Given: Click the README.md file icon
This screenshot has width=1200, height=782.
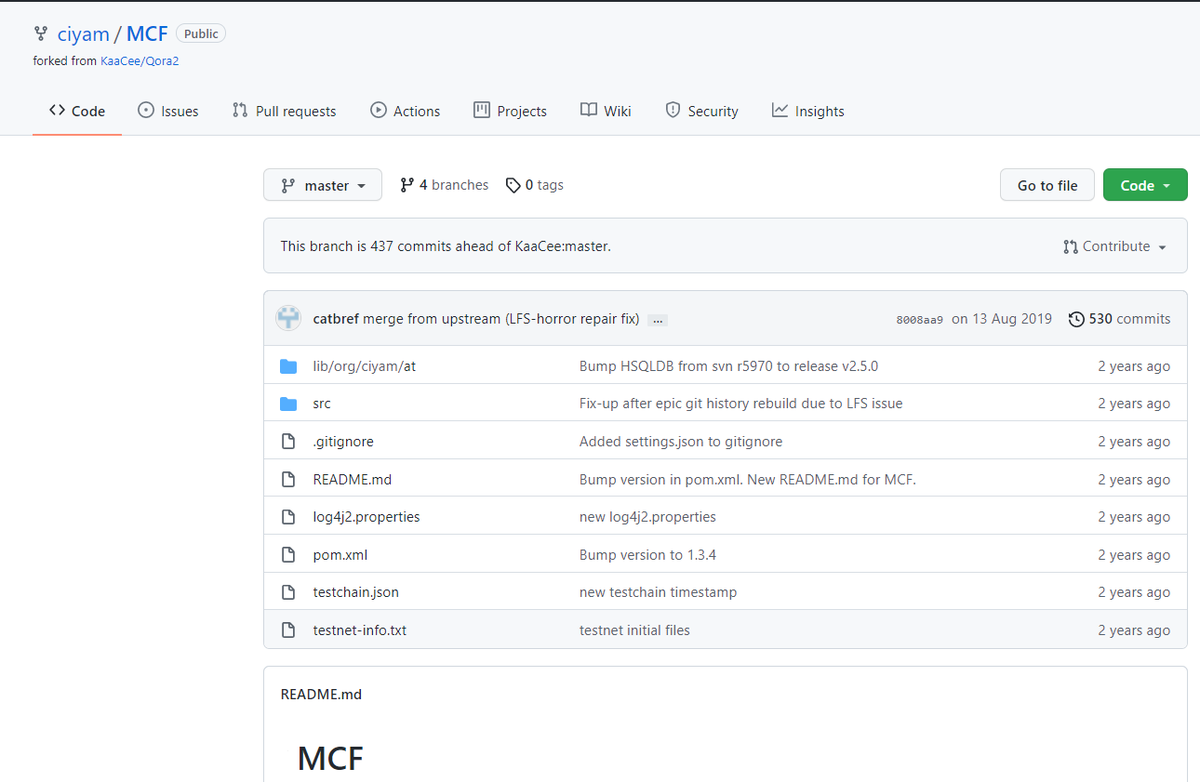Looking at the screenshot, I should [x=289, y=479].
